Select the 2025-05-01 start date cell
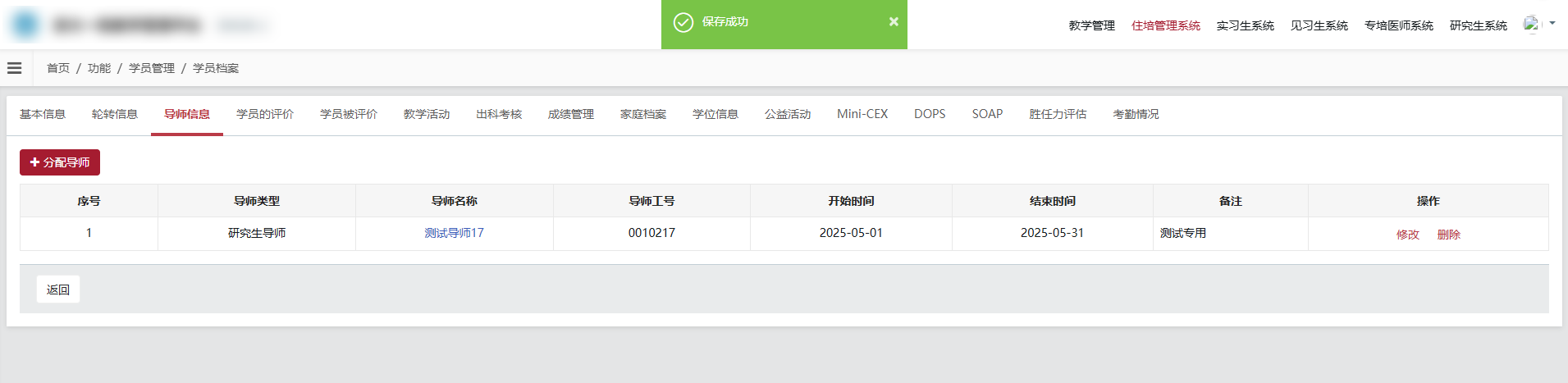This screenshot has width=1568, height=383. [x=851, y=234]
